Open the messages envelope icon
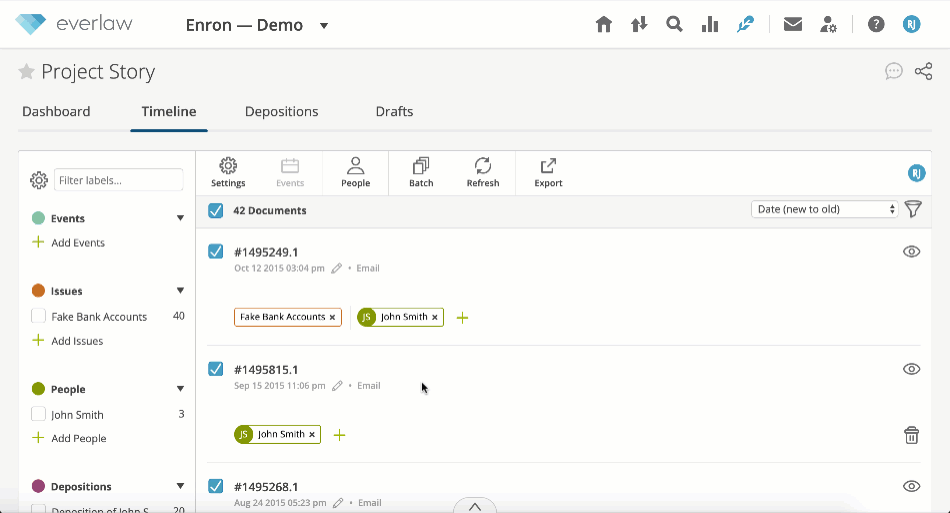Image resolution: width=950 pixels, height=513 pixels. (792, 25)
